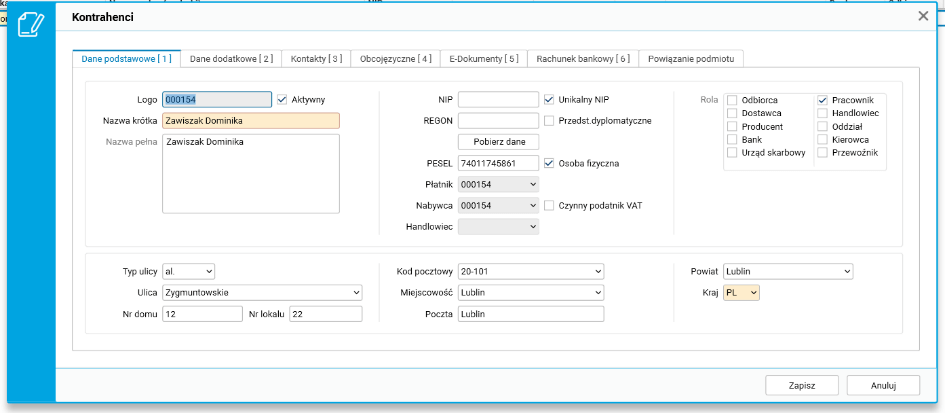
Task: Uncheck the Unikalny NIP checkbox
Action: tap(548, 99)
